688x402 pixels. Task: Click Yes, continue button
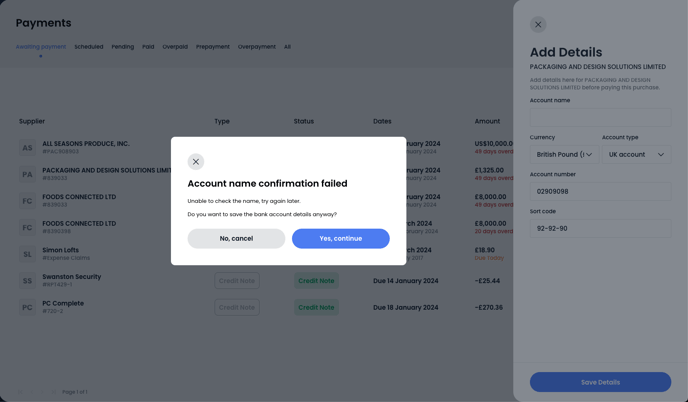pos(340,238)
